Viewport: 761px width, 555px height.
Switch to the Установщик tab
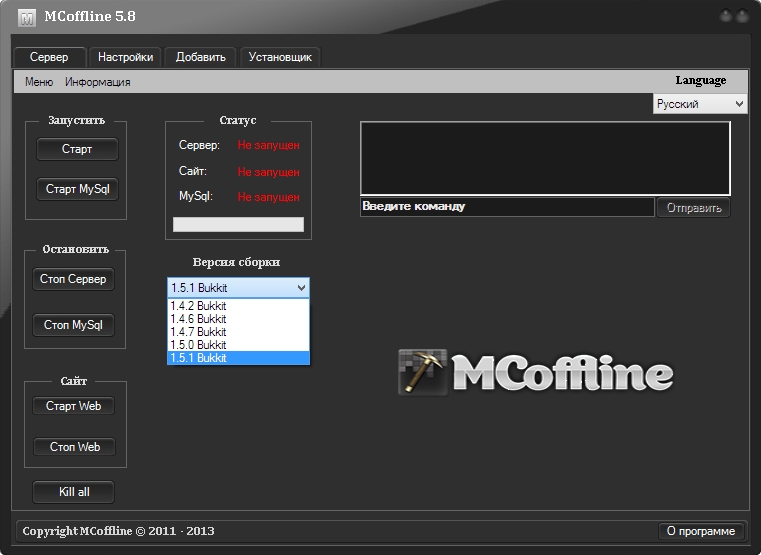click(x=280, y=57)
